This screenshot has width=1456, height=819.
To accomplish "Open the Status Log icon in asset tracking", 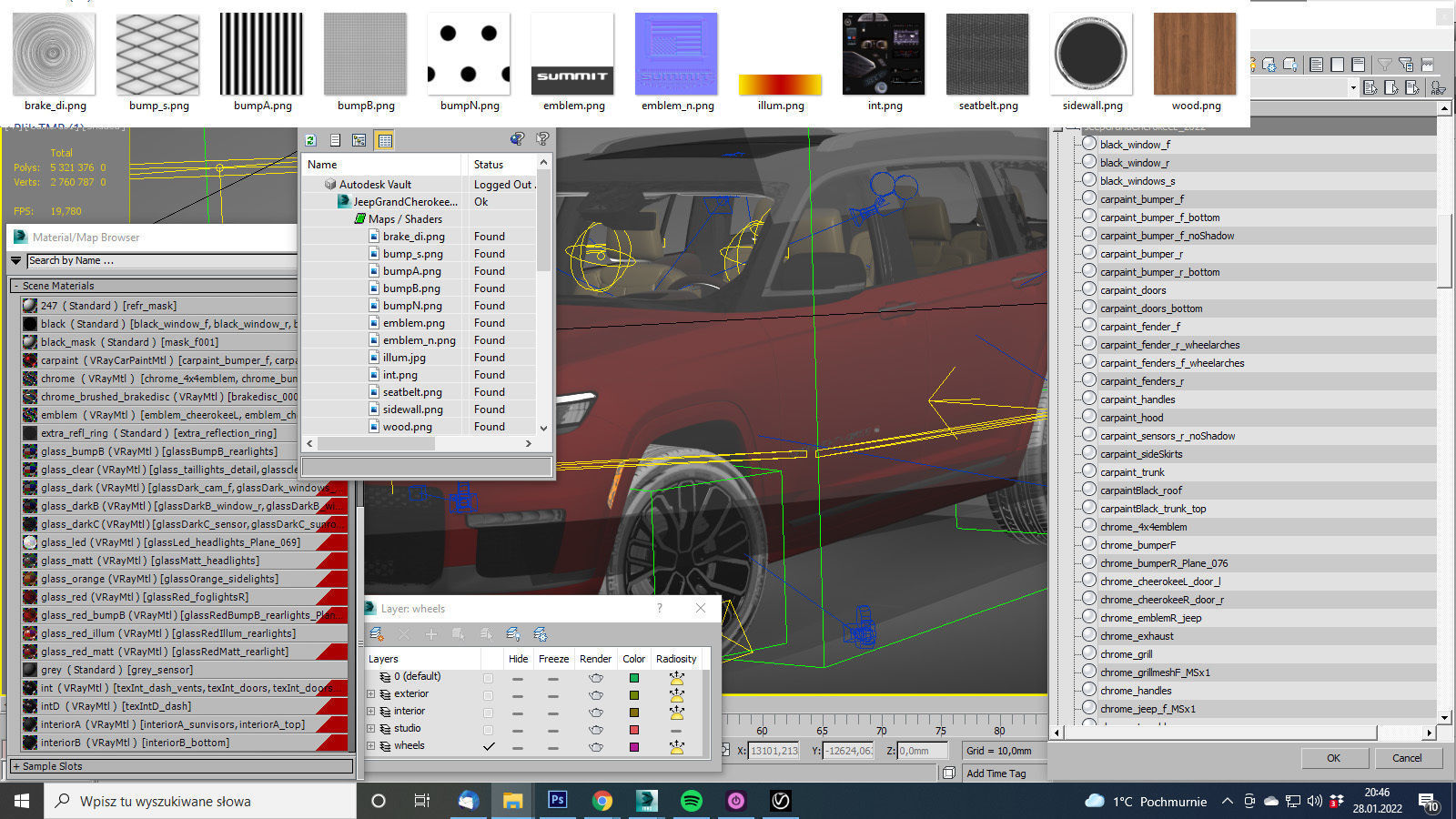I will [x=336, y=140].
